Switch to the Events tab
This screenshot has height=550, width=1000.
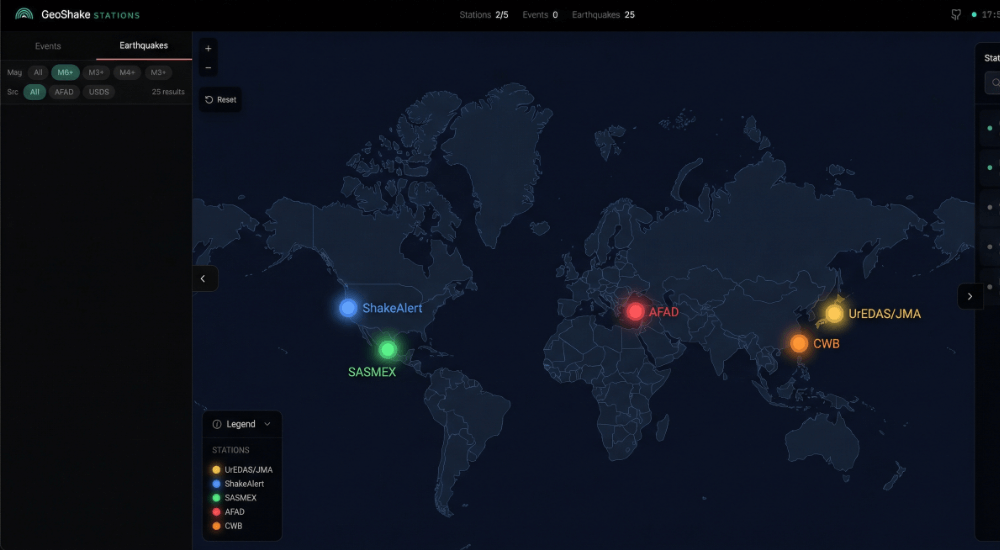point(48,46)
